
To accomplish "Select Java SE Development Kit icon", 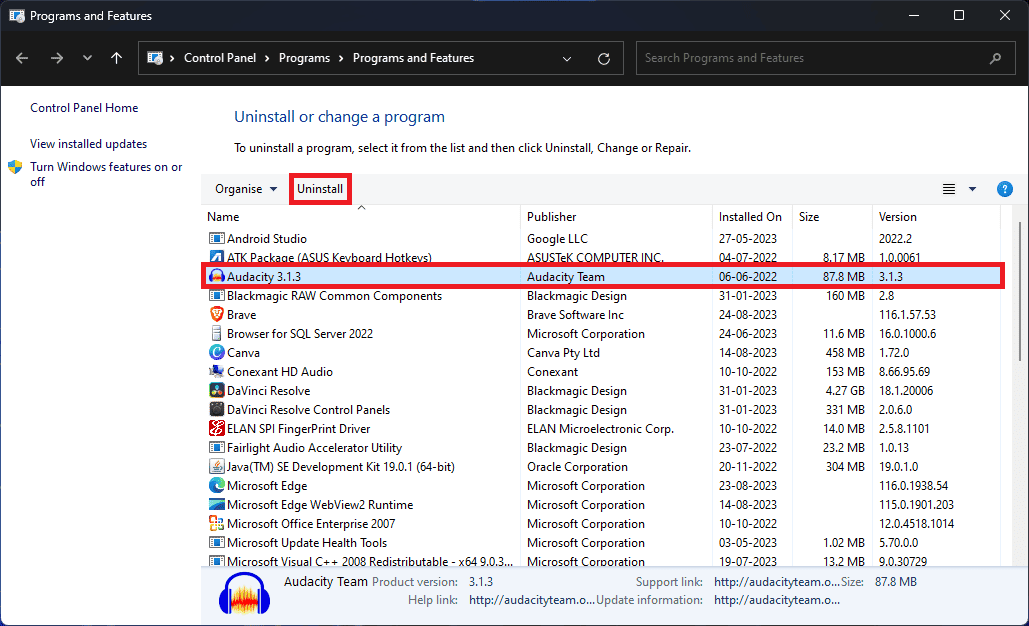I will pyautogui.click(x=217, y=467).
